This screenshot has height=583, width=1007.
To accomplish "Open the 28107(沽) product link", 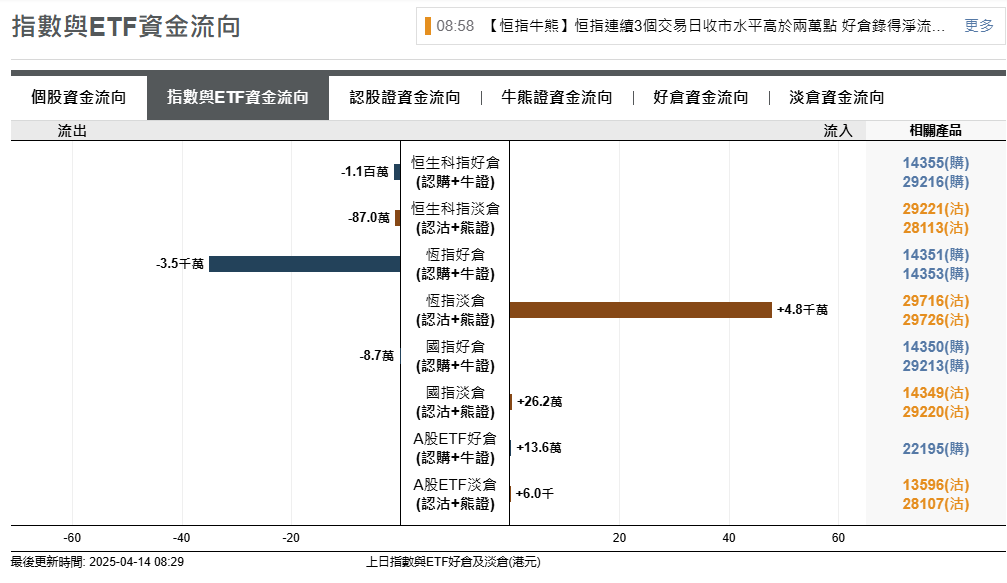I will tap(935, 504).
